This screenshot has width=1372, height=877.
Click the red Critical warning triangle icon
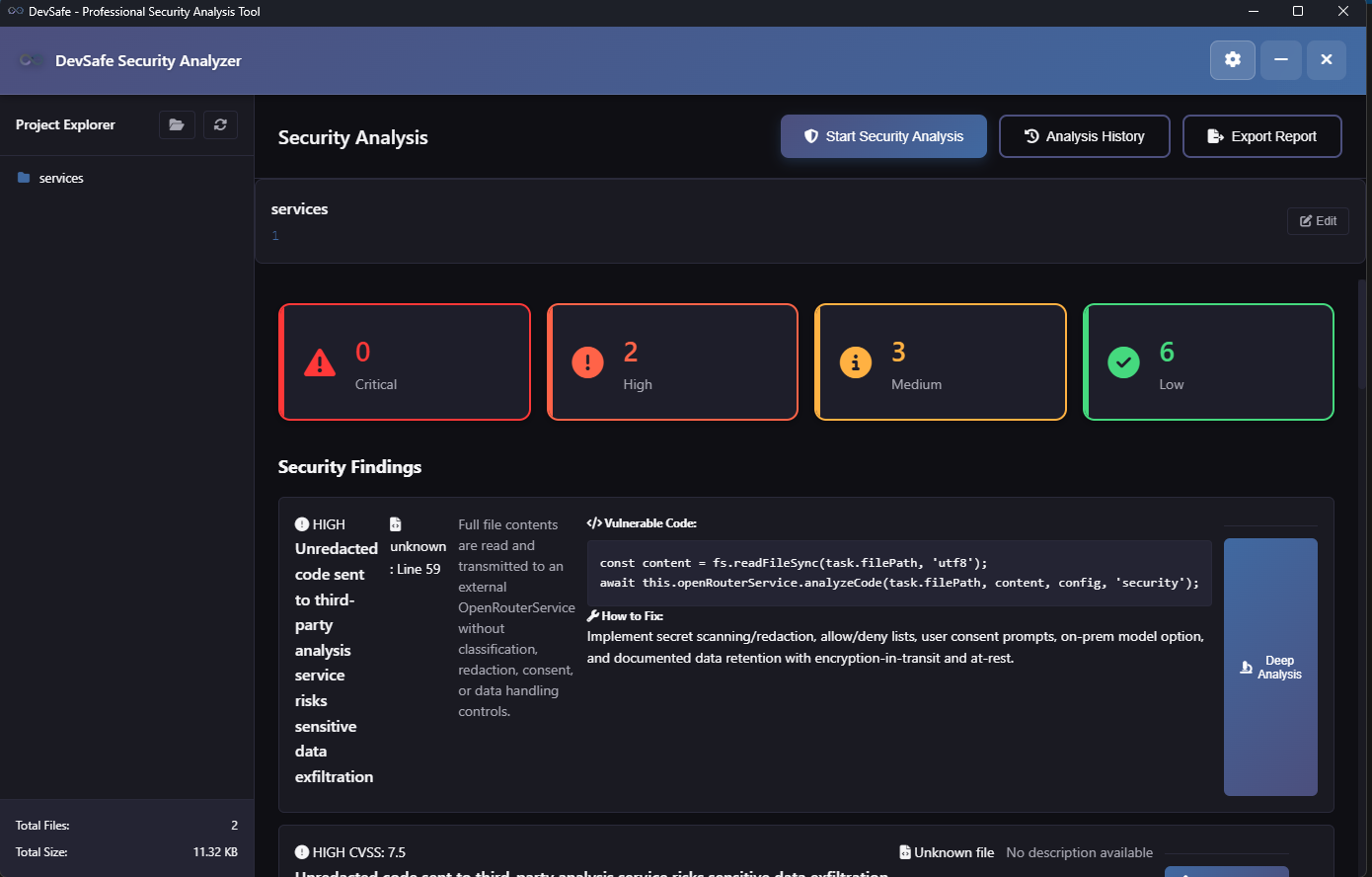[x=320, y=362]
